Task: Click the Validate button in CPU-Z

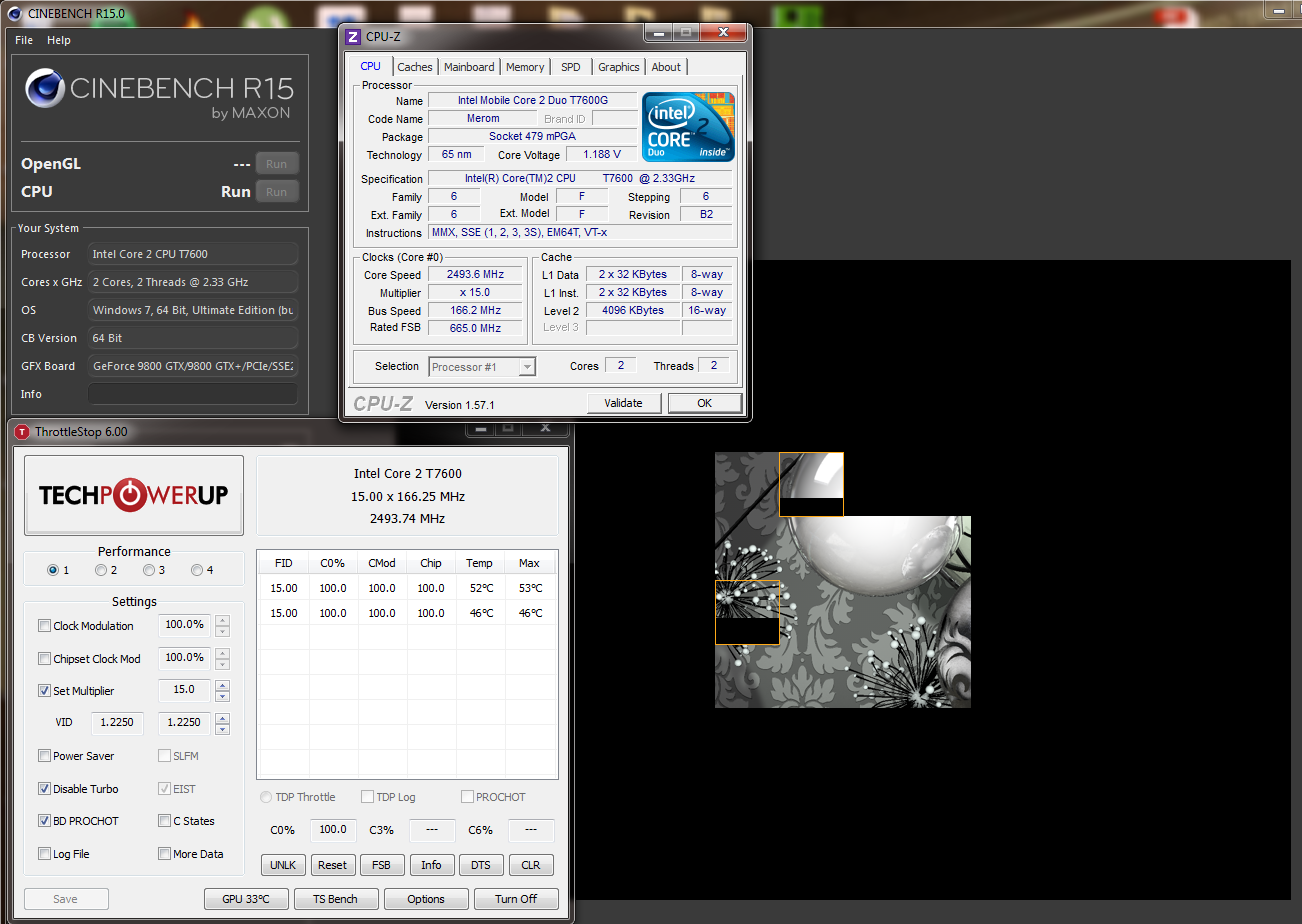Action: pos(623,403)
